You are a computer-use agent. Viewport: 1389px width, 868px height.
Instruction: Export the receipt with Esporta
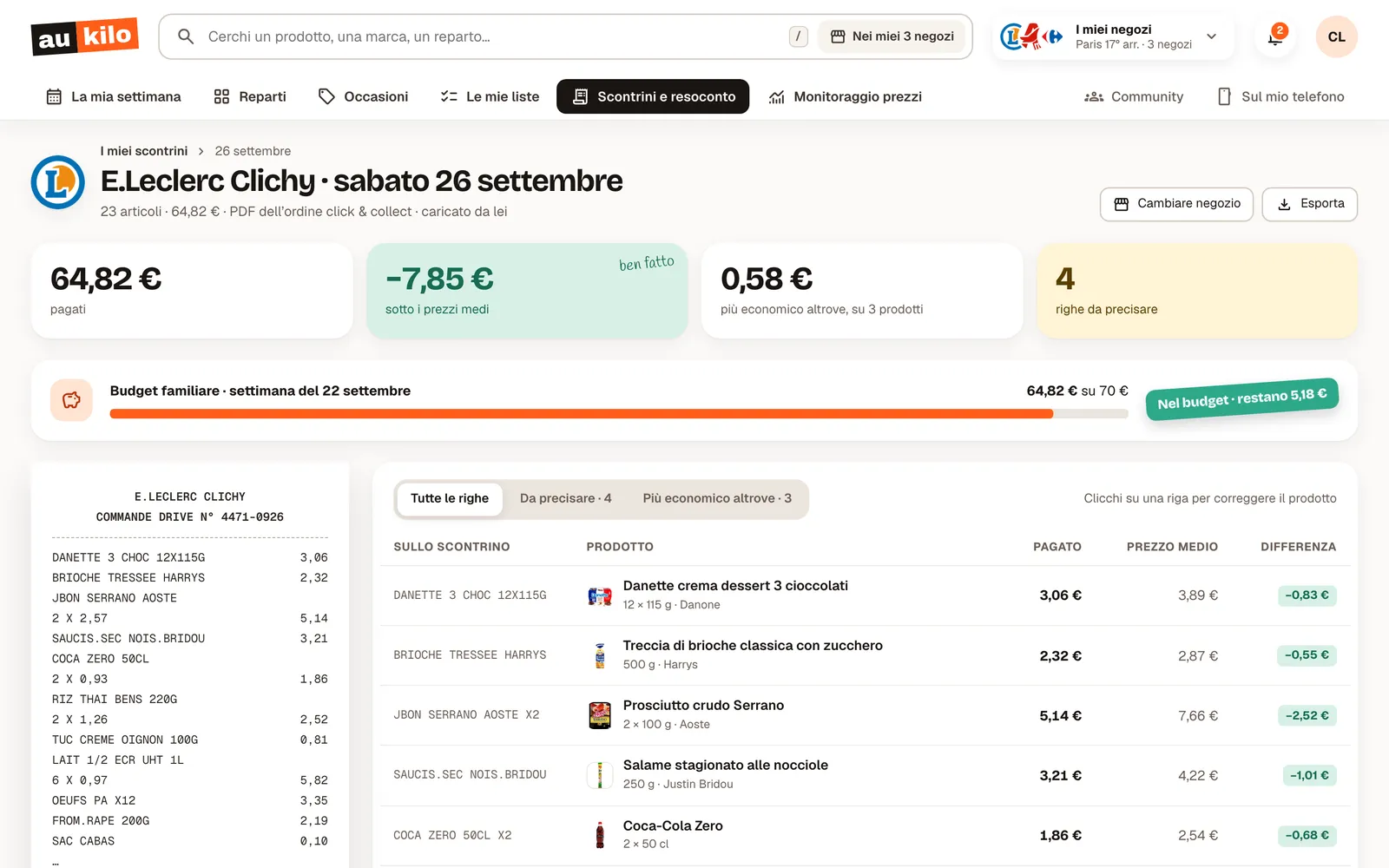tap(1310, 204)
